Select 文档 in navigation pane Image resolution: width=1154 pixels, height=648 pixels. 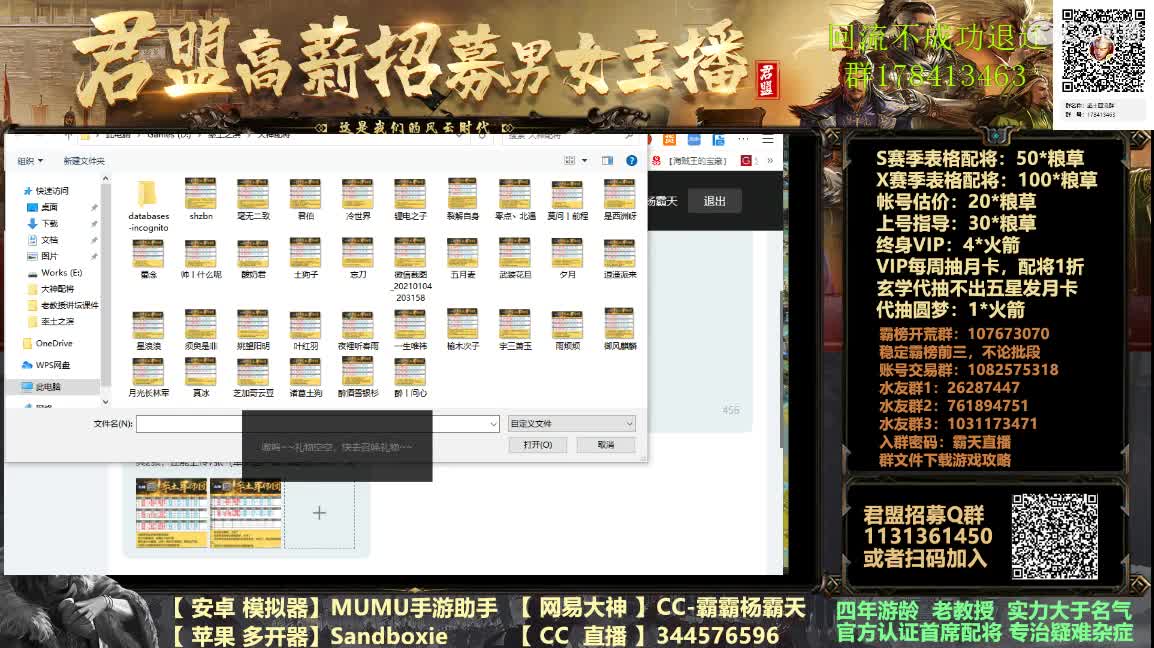[43, 240]
